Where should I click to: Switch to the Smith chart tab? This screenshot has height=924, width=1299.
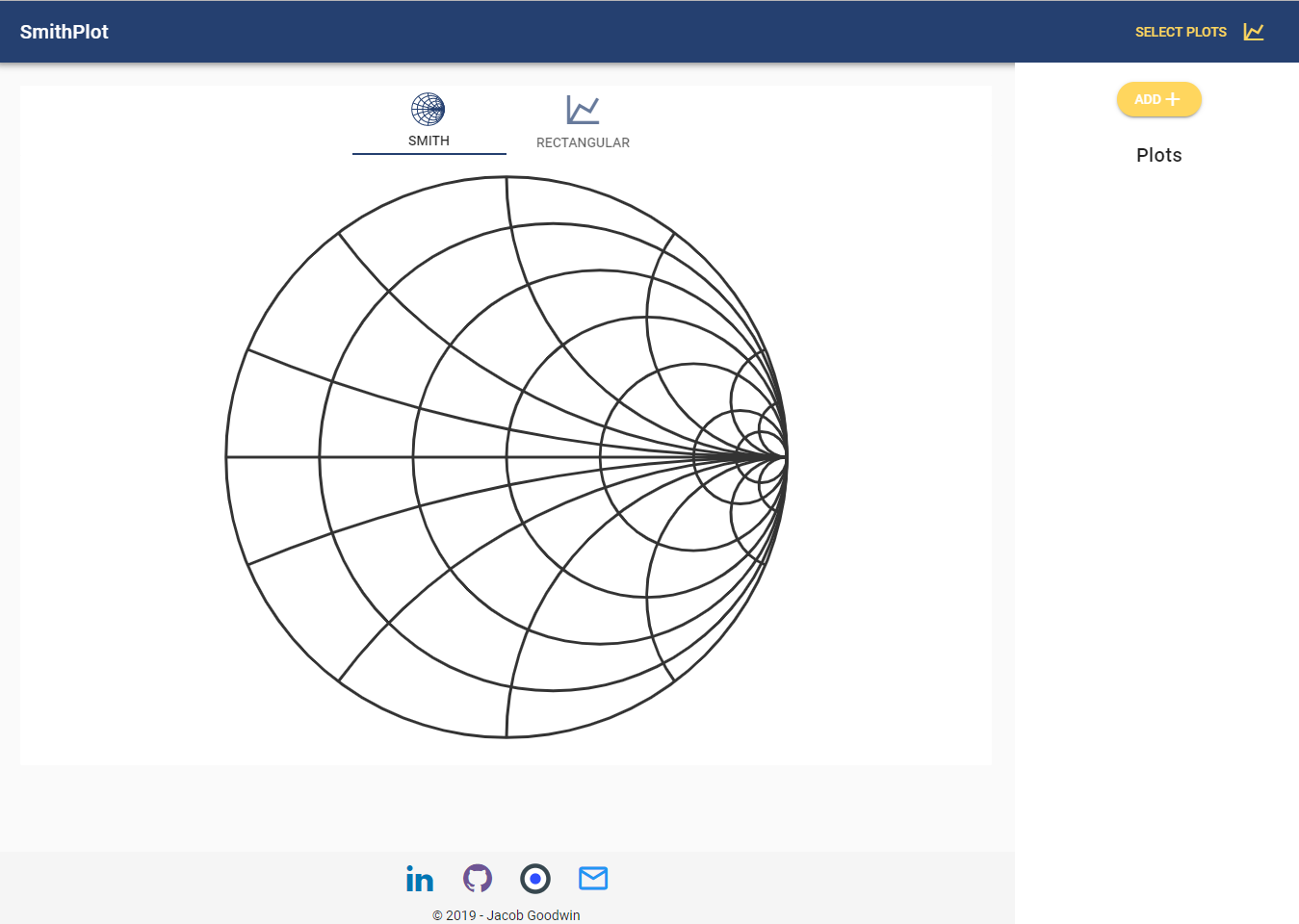(429, 121)
